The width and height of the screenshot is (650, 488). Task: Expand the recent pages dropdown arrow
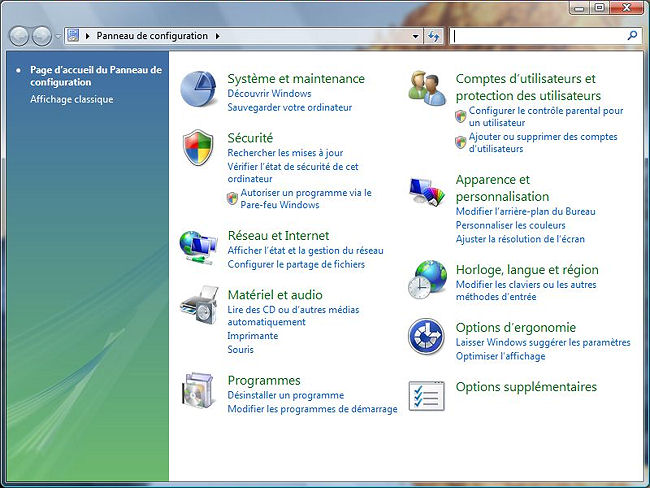(x=58, y=36)
